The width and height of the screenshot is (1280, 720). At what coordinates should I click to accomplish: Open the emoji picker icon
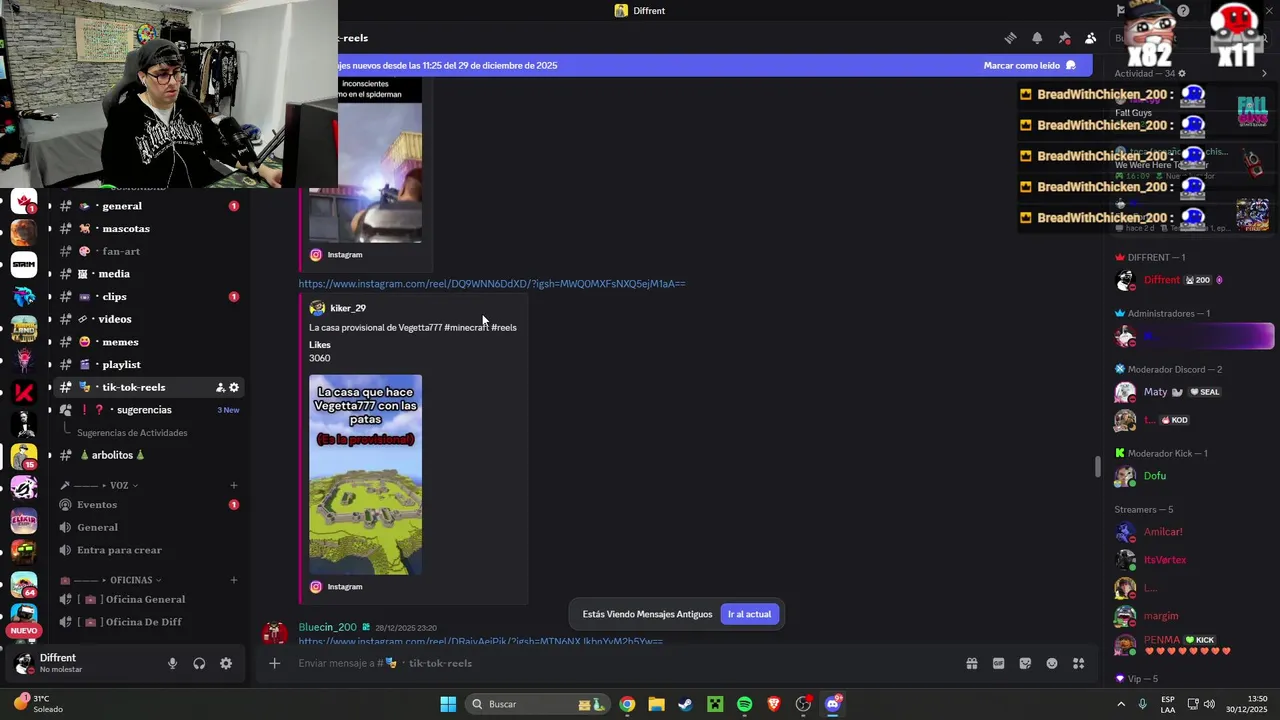pyautogui.click(x=1052, y=663)
